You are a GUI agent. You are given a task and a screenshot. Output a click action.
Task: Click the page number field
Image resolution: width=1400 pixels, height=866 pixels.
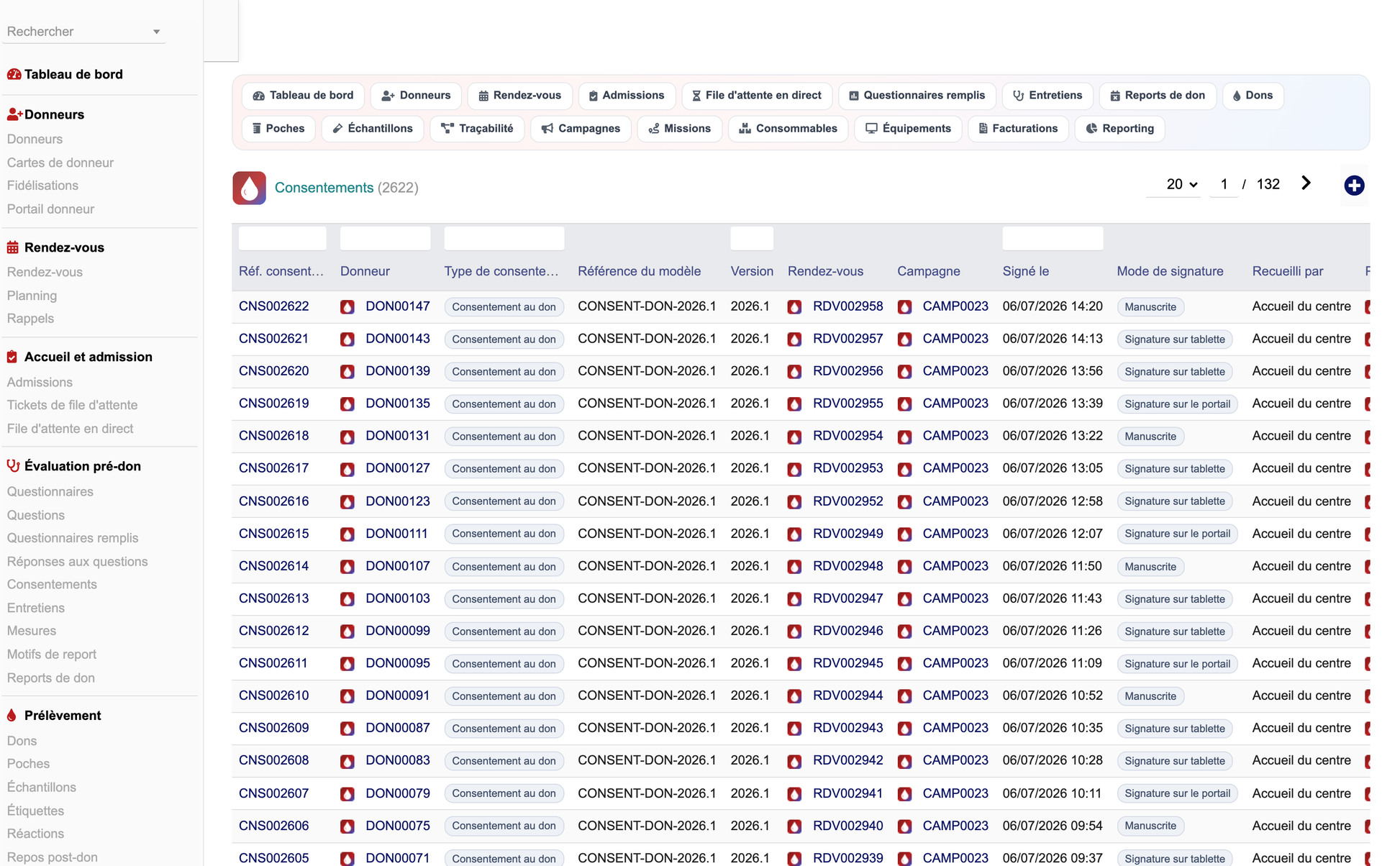click(1224, 185)
